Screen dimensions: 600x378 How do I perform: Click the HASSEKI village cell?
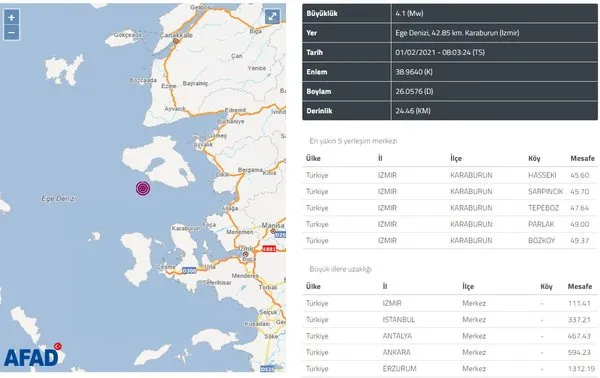point(542,175)
